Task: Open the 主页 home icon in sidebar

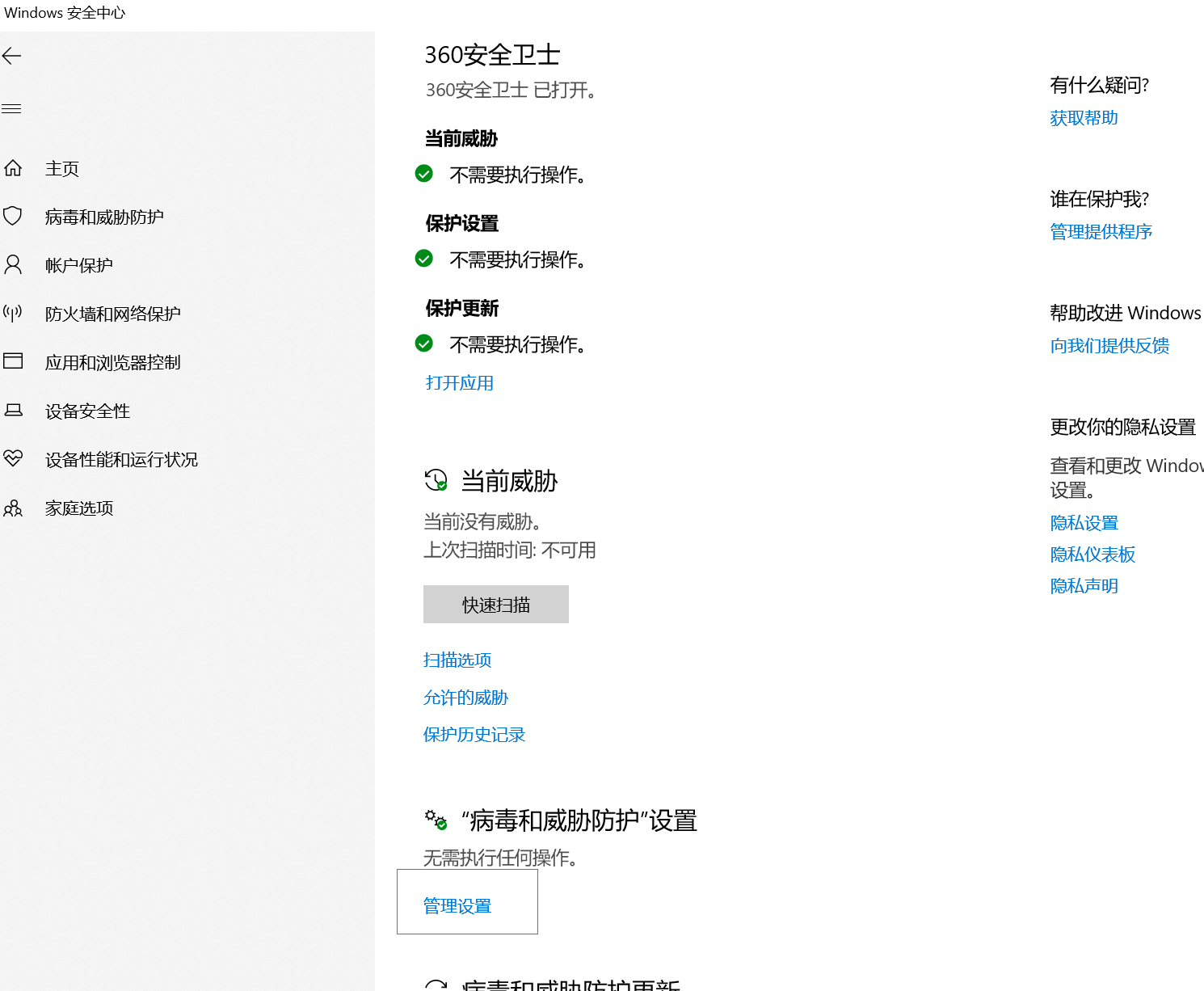Action: (13, 168)
